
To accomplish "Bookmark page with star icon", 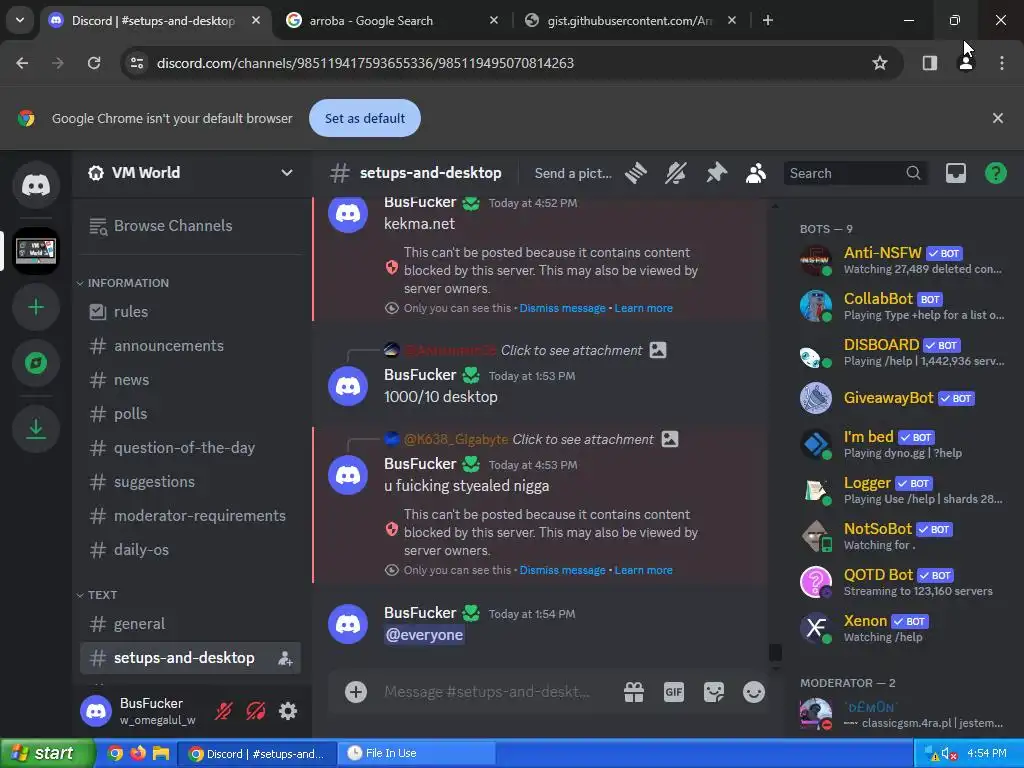I will [x=880, y=63].
